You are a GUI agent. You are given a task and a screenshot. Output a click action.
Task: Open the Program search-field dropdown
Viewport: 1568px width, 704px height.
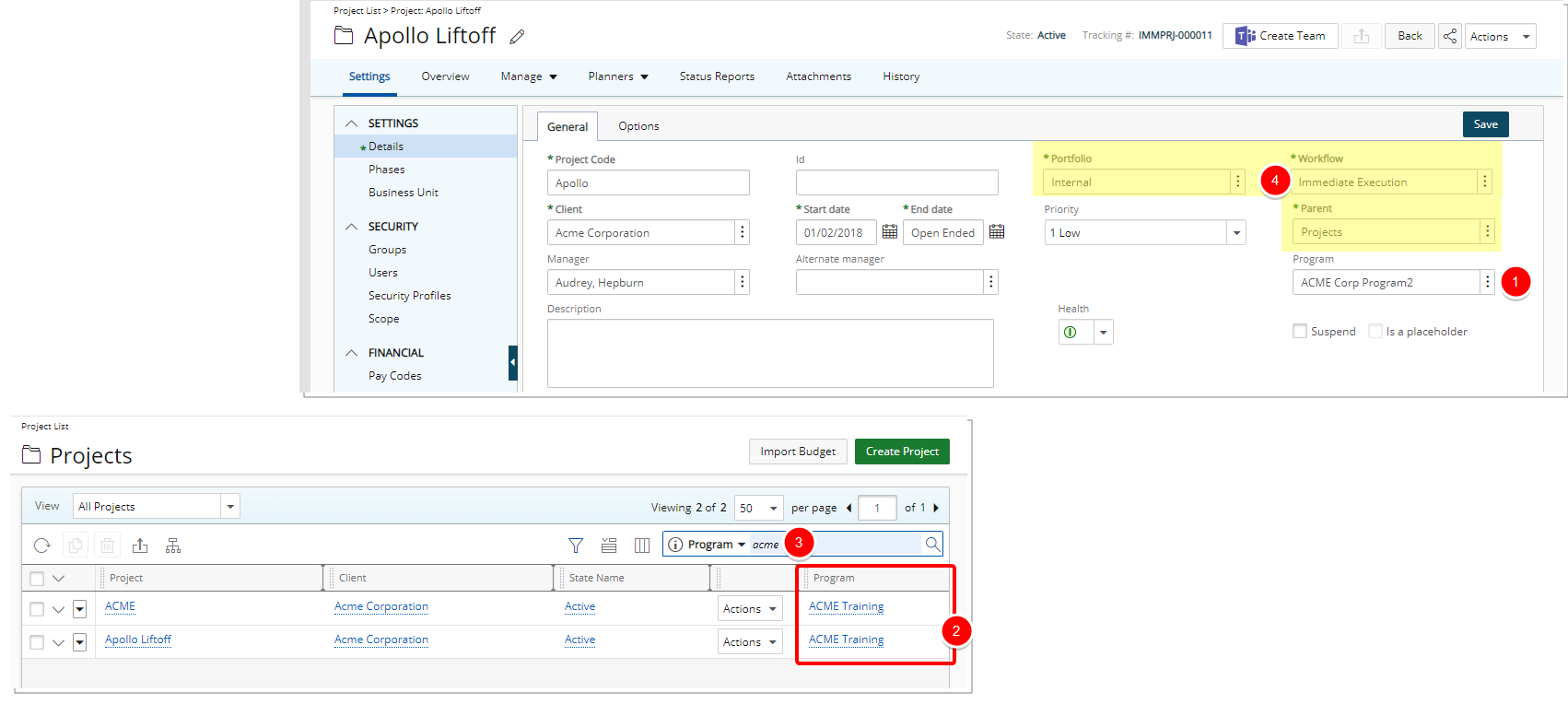pyautogui.click(x=718, y=545)
